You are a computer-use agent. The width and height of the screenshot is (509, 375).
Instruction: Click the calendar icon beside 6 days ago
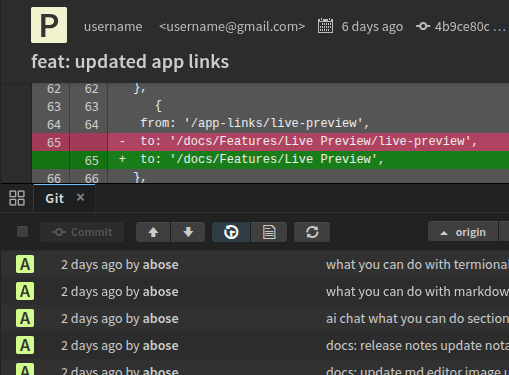[x=325, y=26]
